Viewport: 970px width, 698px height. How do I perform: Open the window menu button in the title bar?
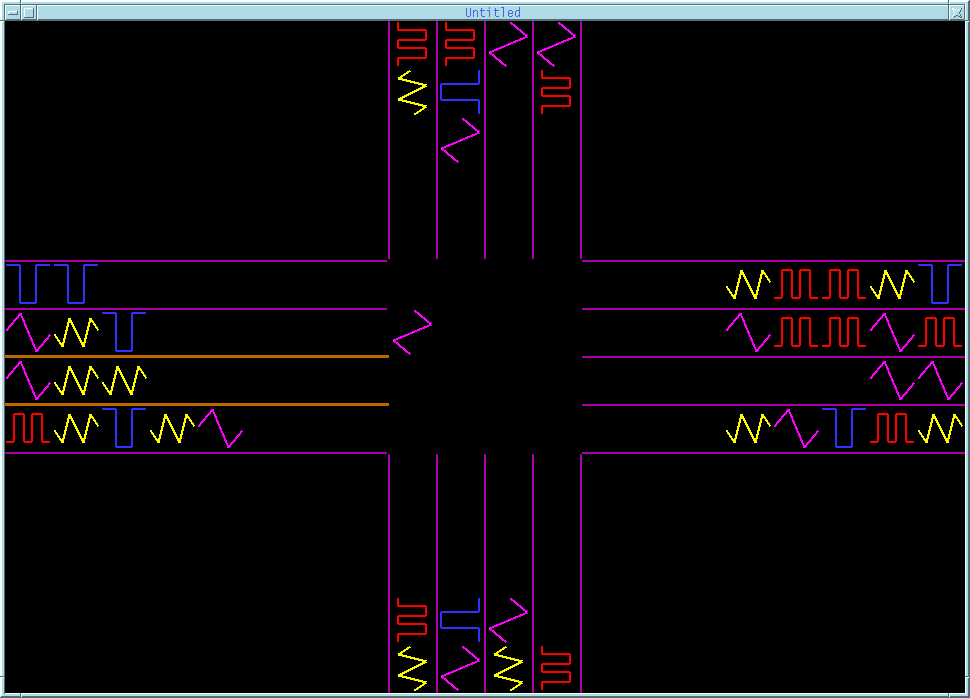tap(12, 12)
